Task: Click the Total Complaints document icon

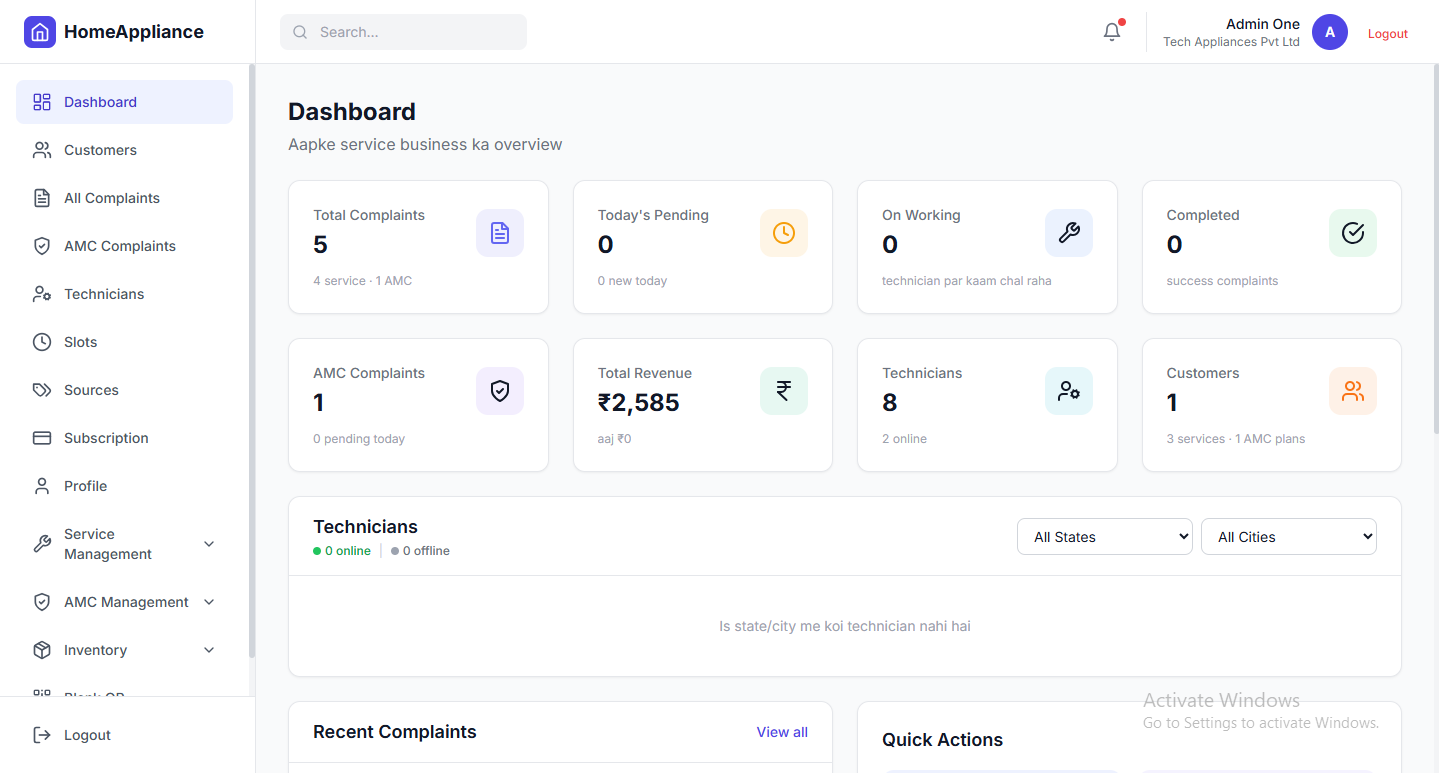Action: (x=500, y=233)
